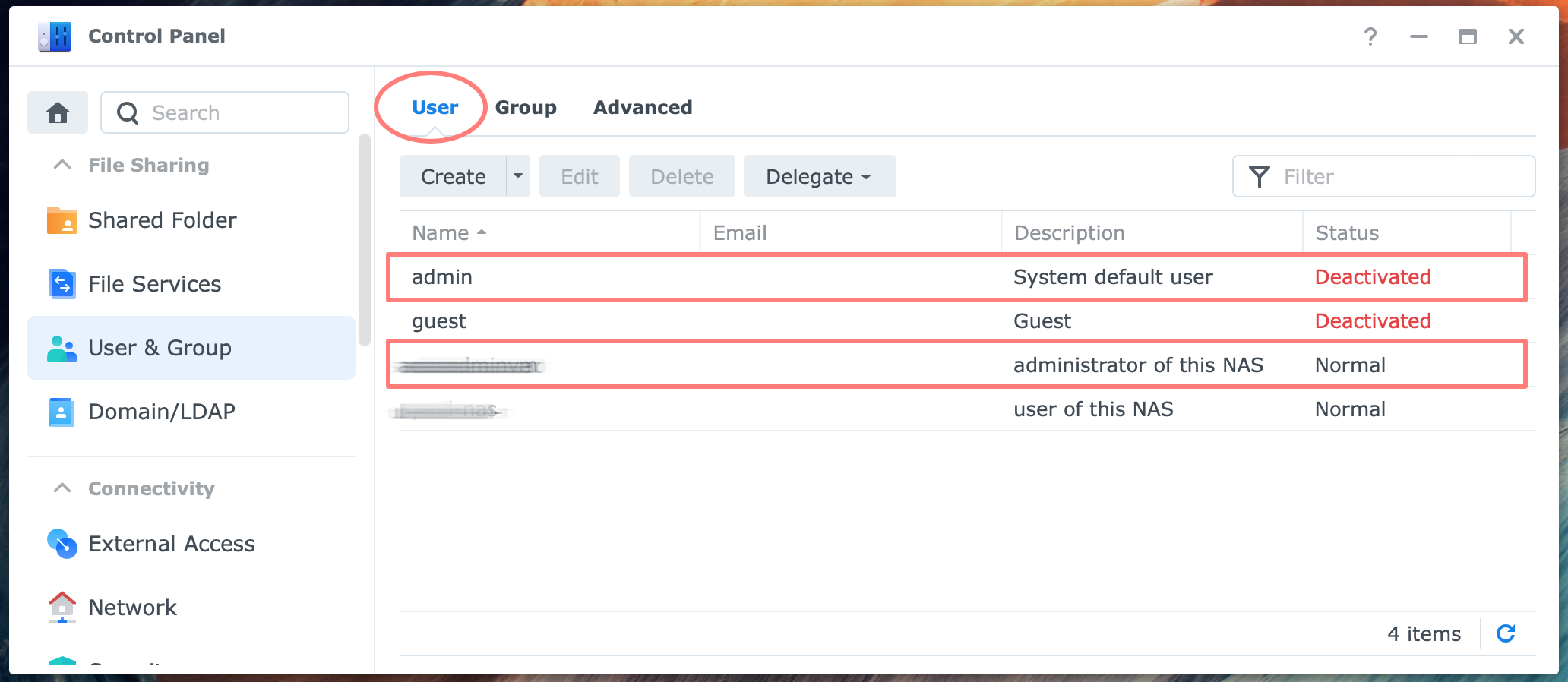Click the sidebar vertical scrollbar

pos(365,240)
